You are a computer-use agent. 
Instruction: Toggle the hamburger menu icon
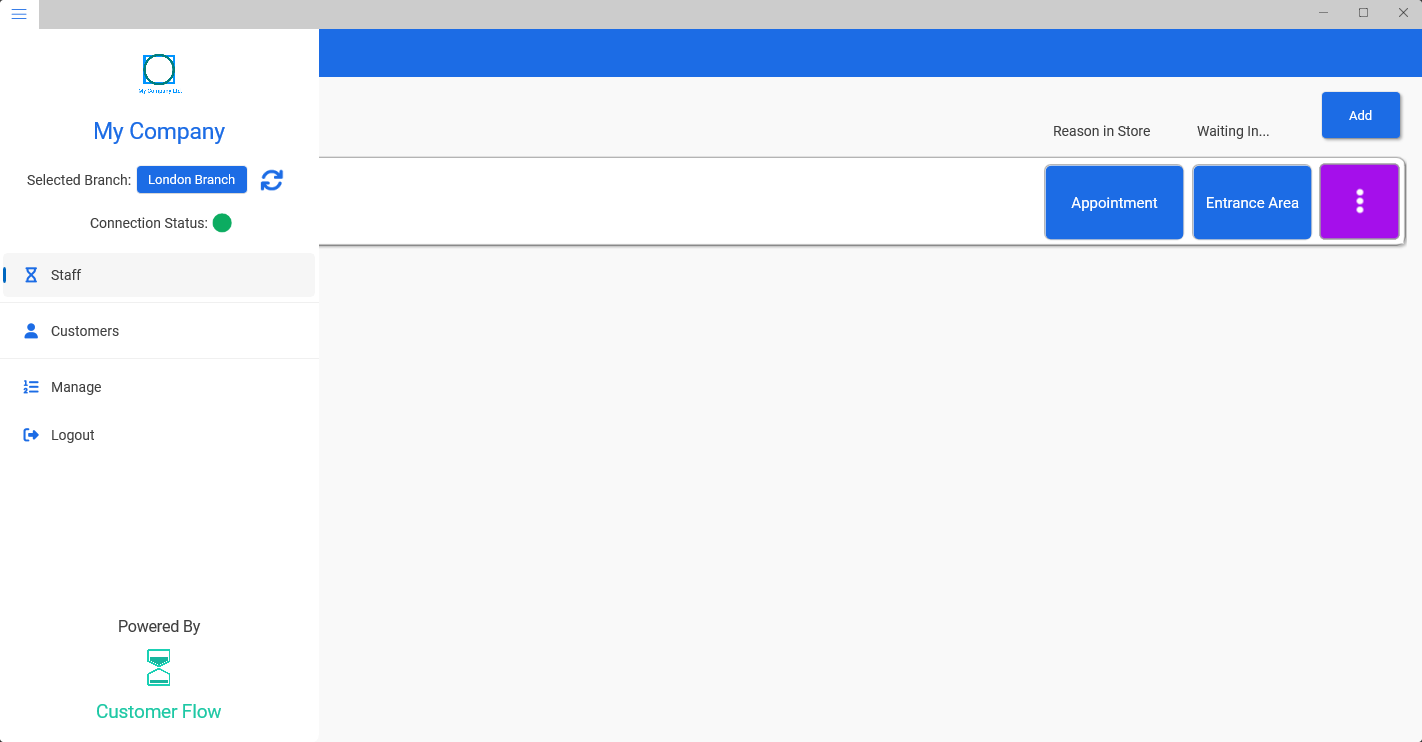(19, 14)
